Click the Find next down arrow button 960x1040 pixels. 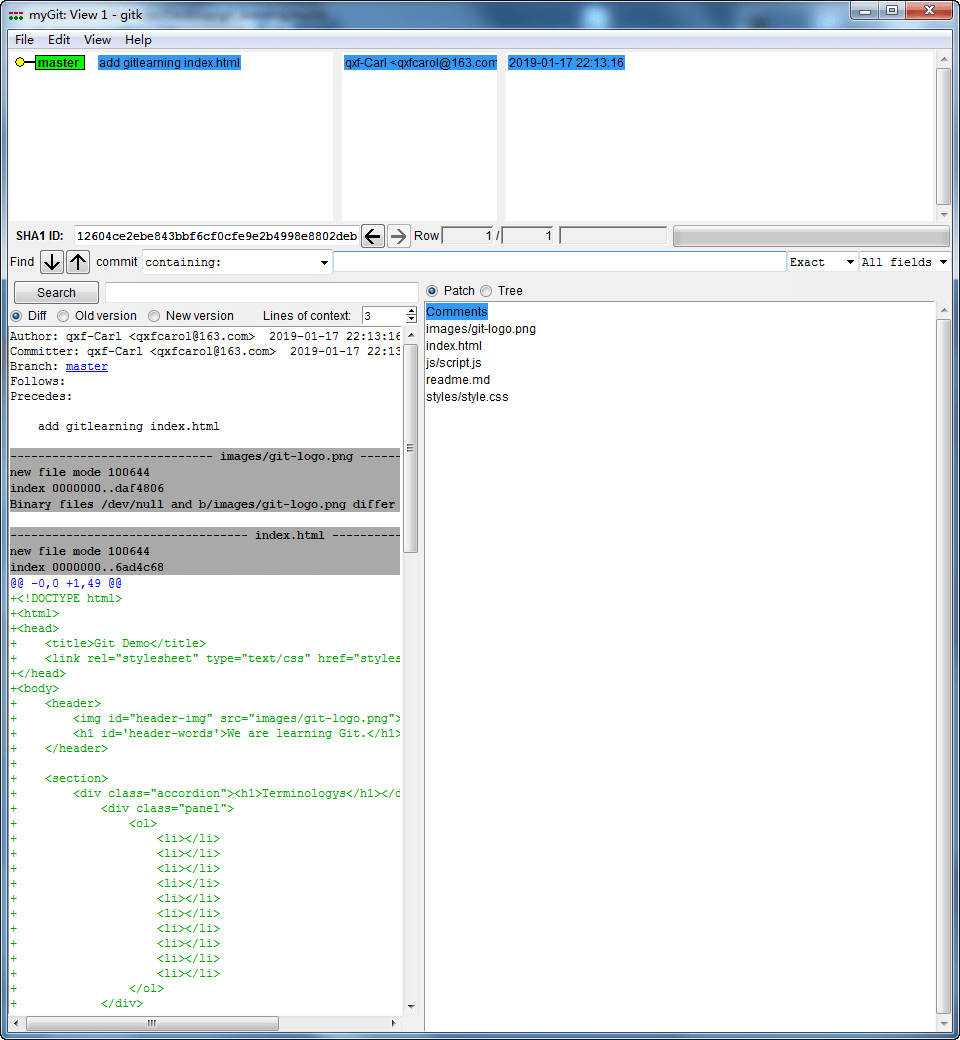click(52, 262)
